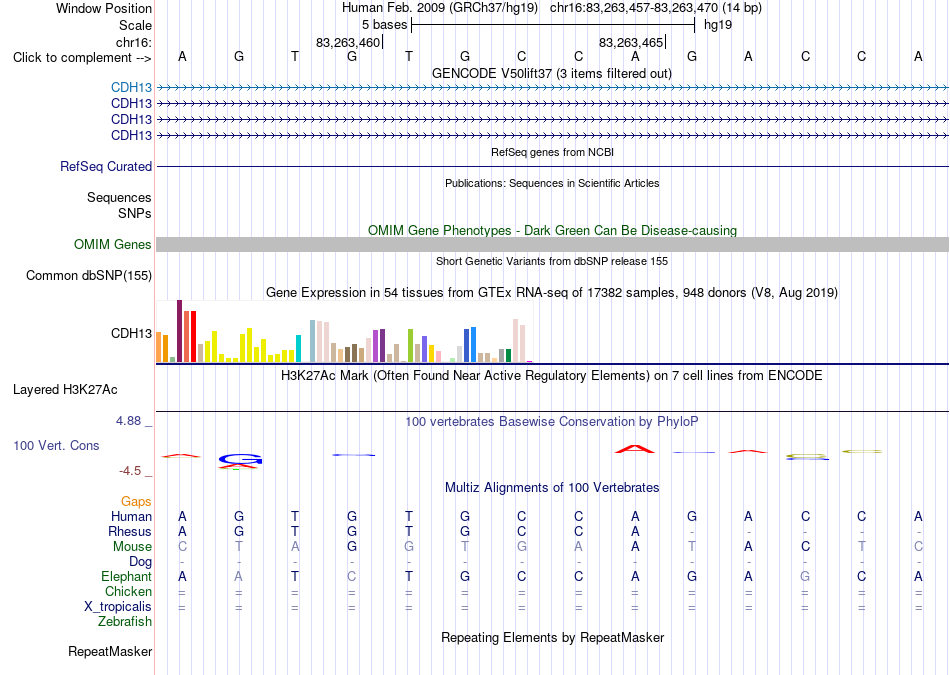Image resolution: width=950 pixels, height=675 pixels.
Task: Select the Chicken species label
Action: tap(128, 591)
